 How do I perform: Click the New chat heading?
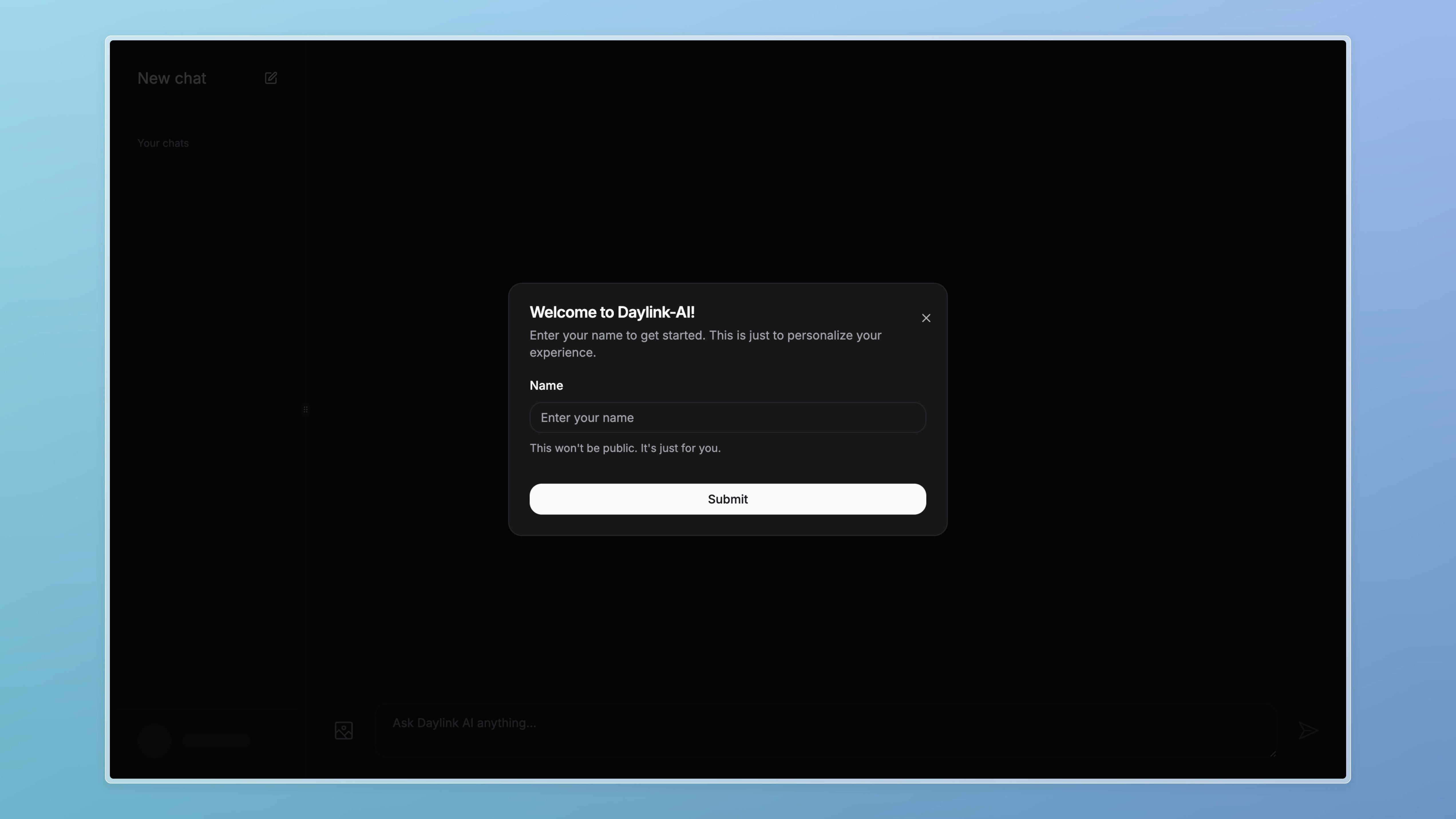click(x=172, y=78)
